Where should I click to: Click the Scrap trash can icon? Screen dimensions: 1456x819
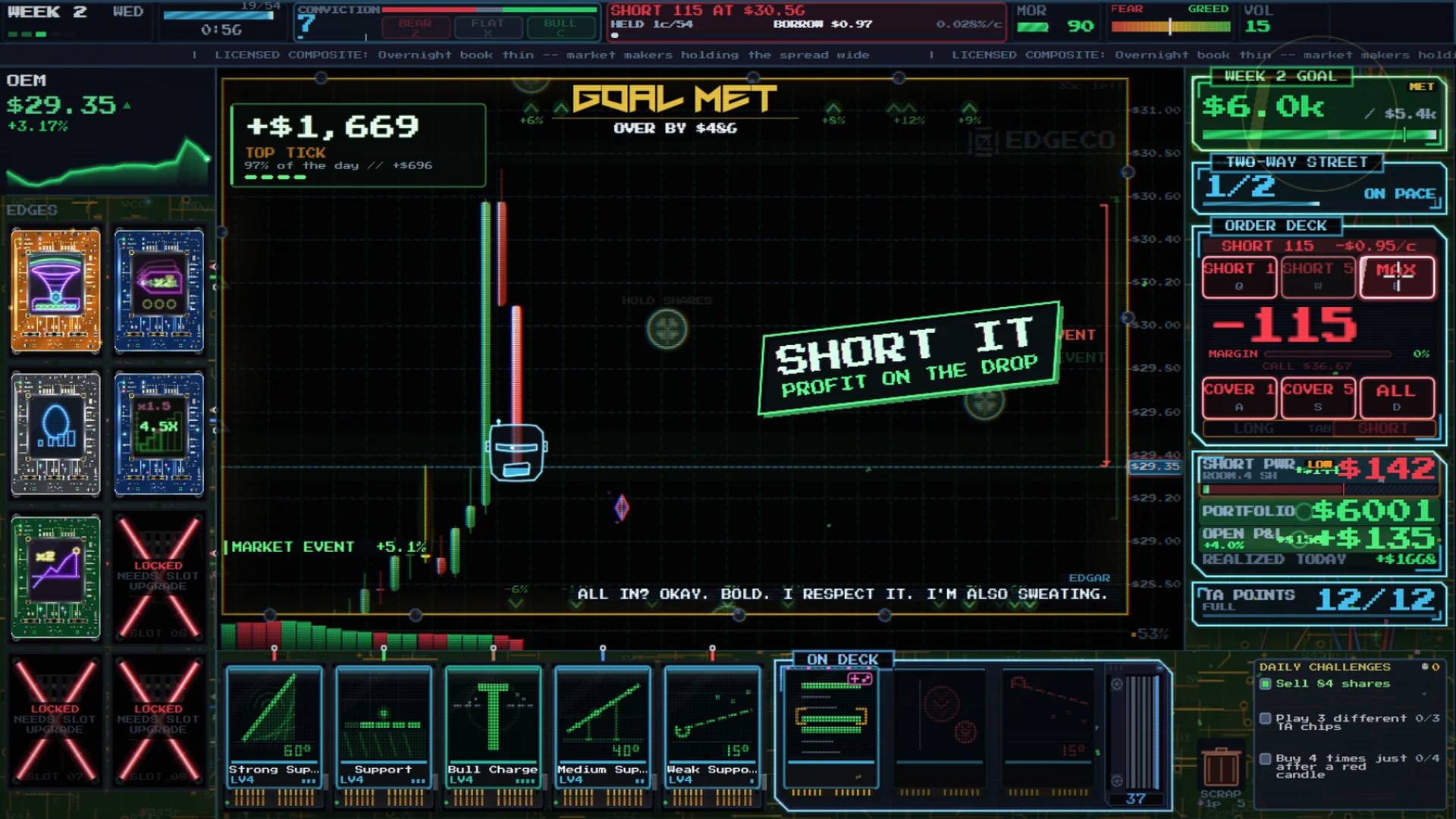tap(1221, 766)
